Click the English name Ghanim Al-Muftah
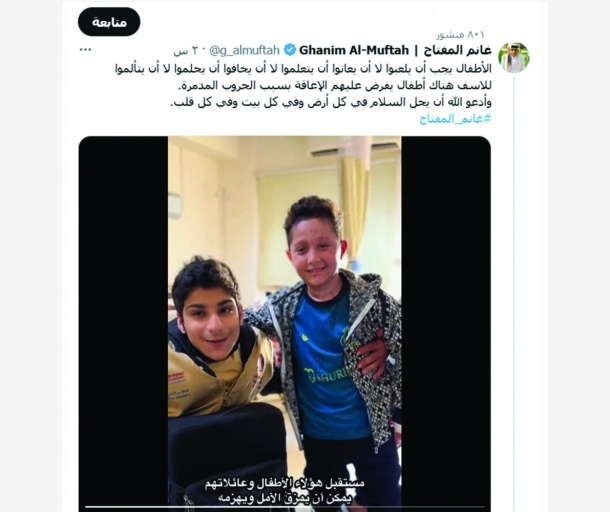610x512 pixels. pos(354,50)
